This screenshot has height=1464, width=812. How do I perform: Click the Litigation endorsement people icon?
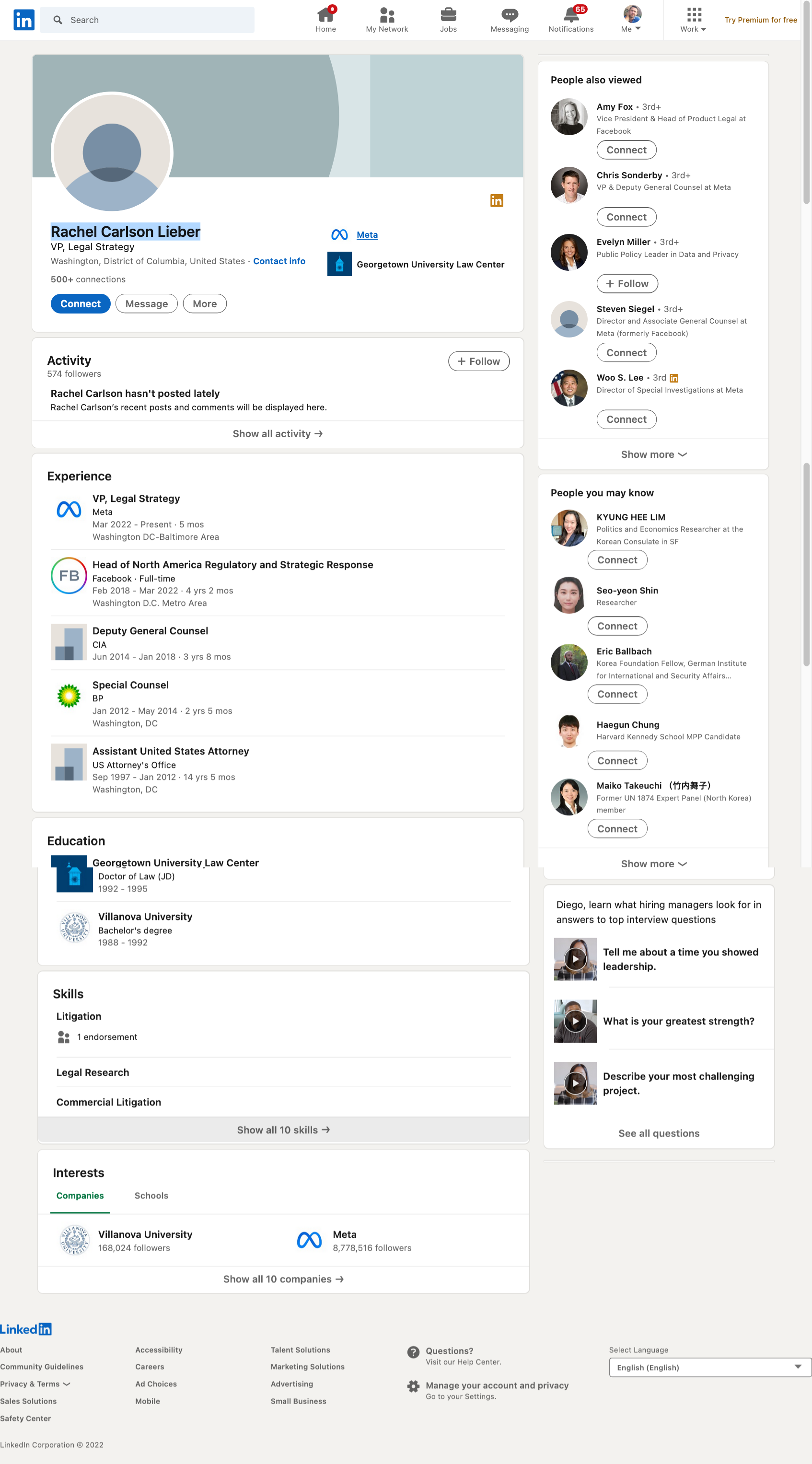[x=64, y=1038]
